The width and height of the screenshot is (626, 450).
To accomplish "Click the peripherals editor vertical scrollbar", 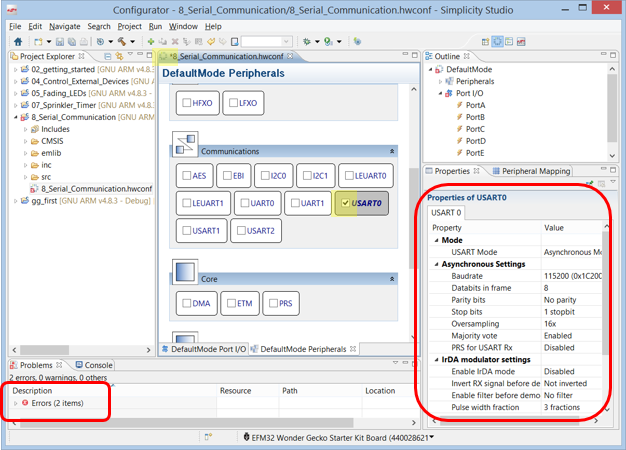I will (414, 218).
